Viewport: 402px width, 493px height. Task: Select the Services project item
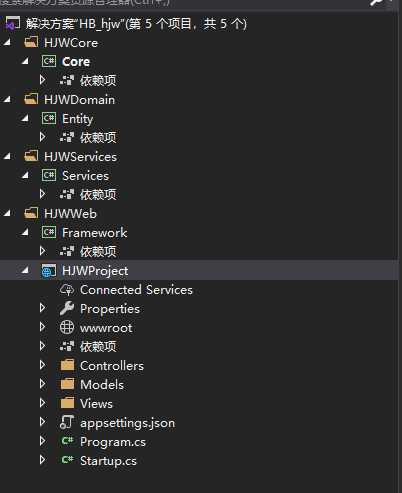[85, 176]
